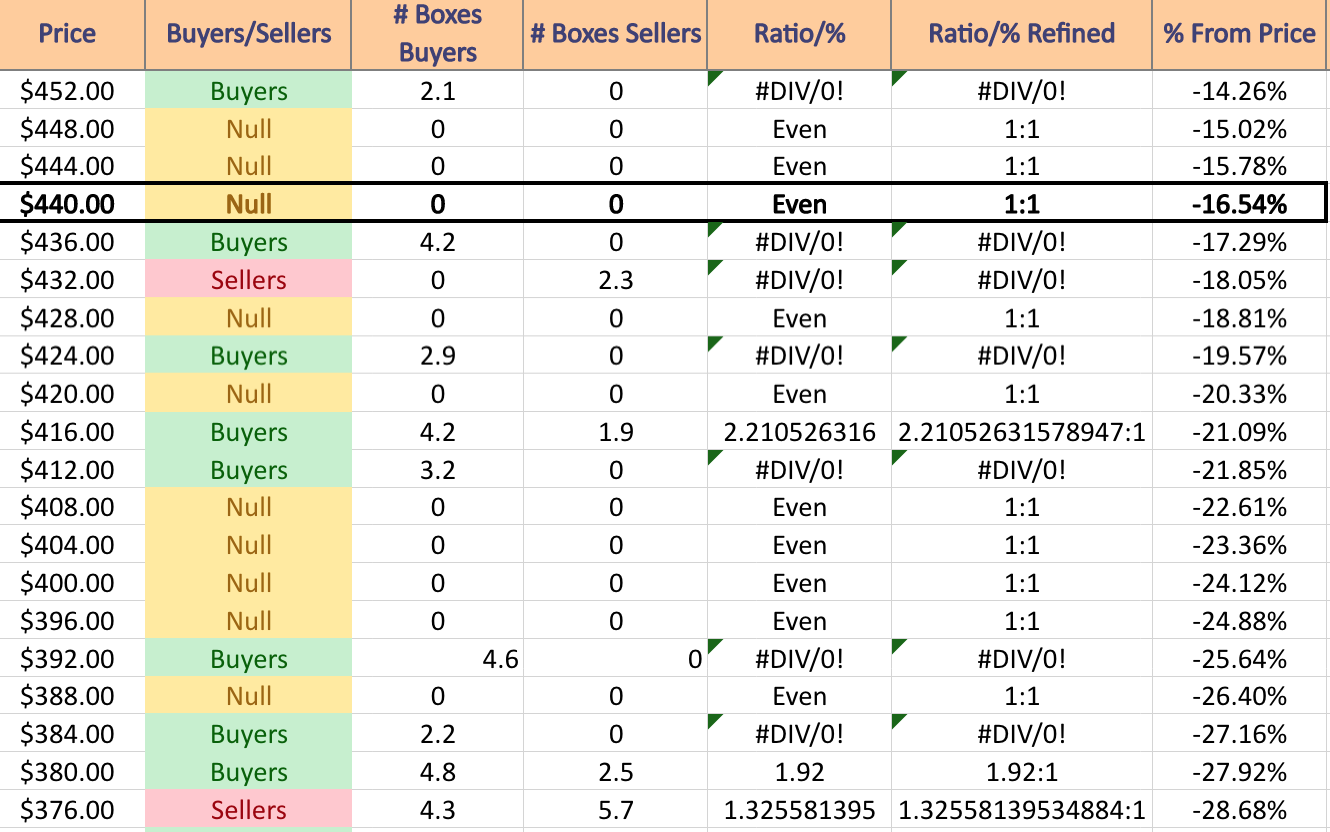Click the $396.00 price cell

[72, 621]
